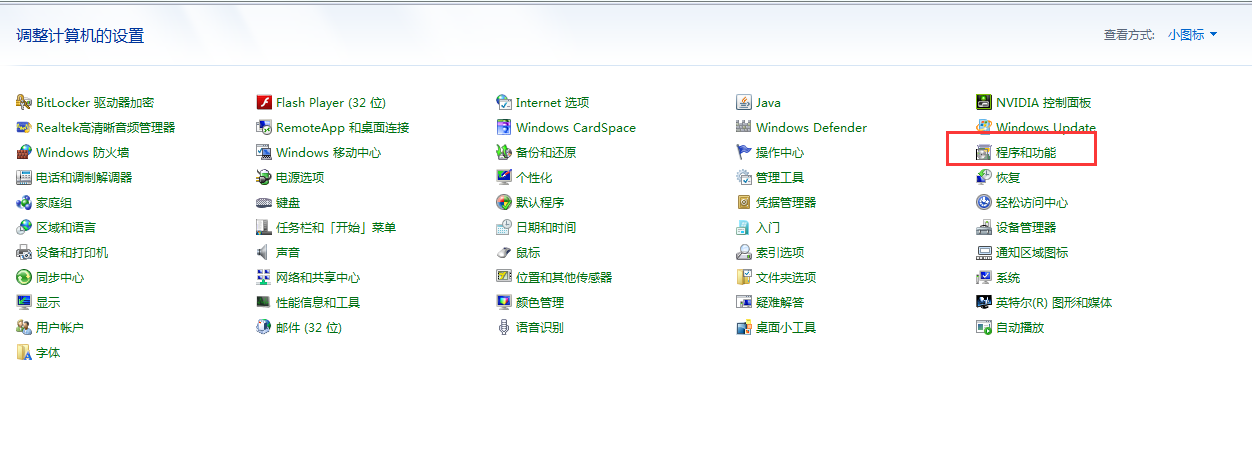Click 英特尔(R) 图形和媒体 entry
This screenshot has height=454, width=1252.
click(x=1053, y=302)
